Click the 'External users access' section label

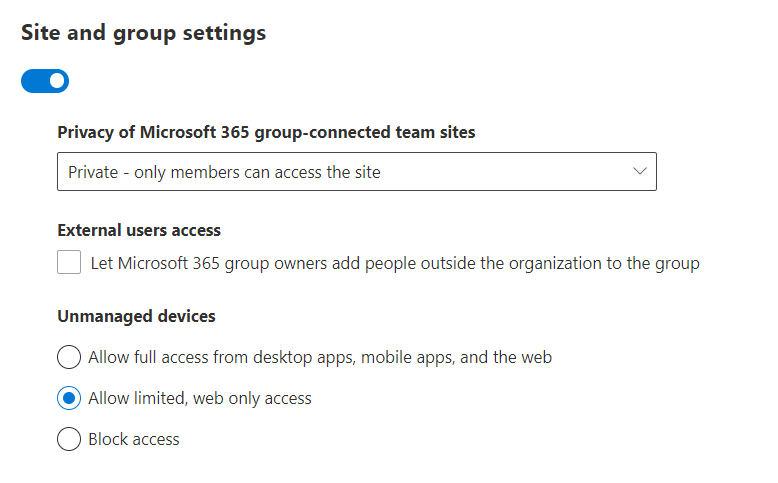pyautogui.click(x=139, y=230)
